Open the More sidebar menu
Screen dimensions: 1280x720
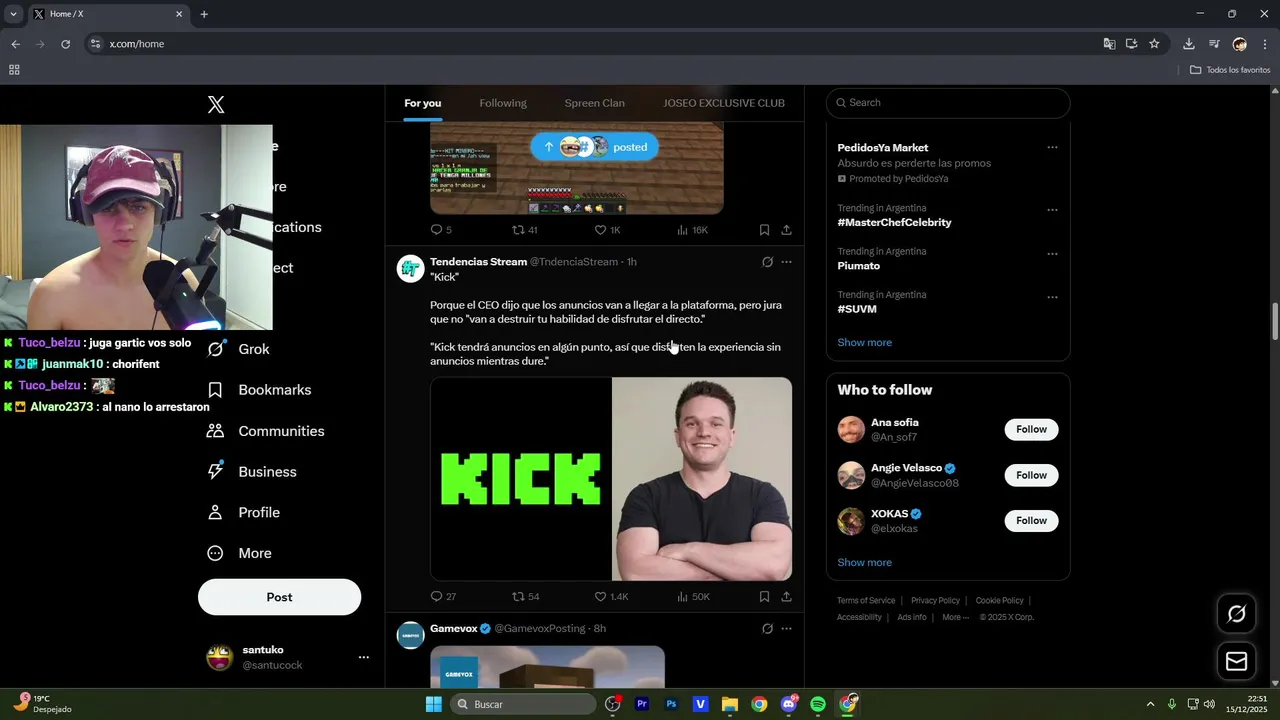[239, 553]
